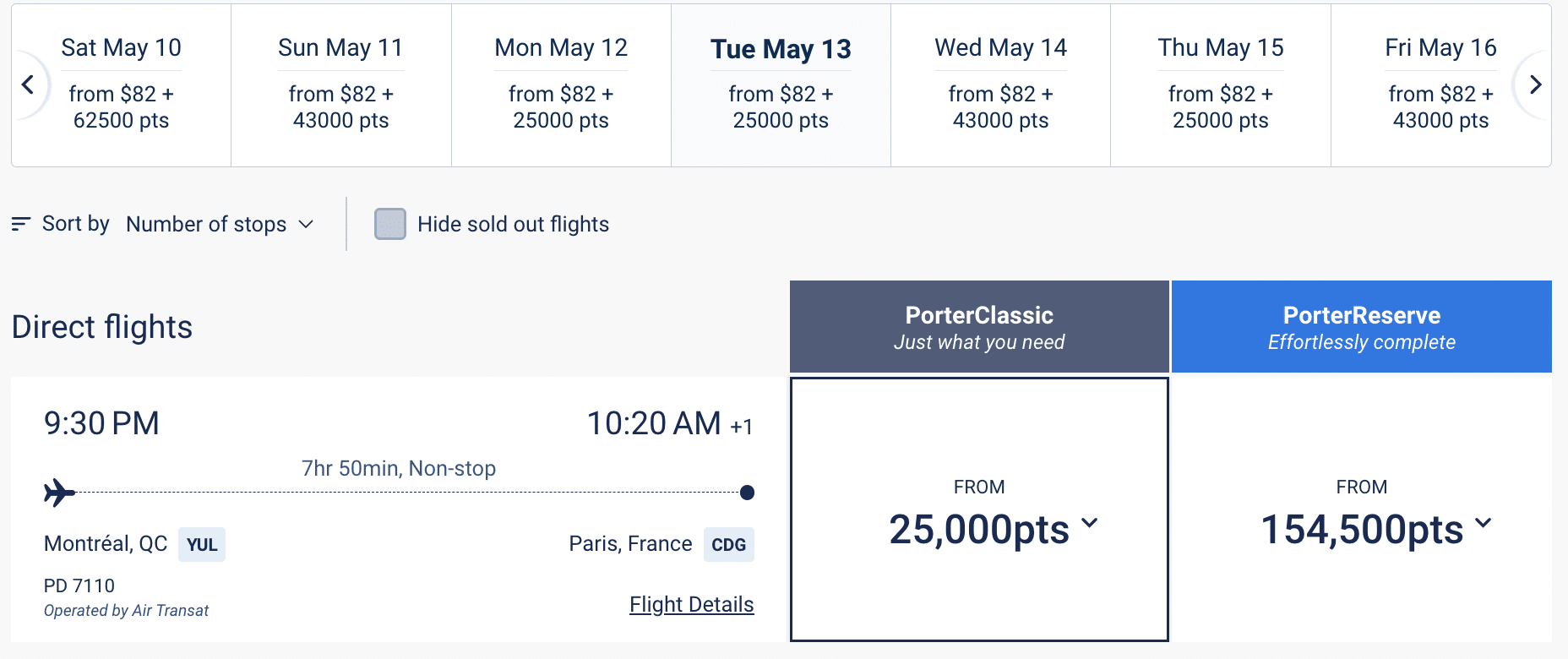Select the Fri May 16 date tab
Image resolution: width=1568 pixels, height=659 pixels.
click(1440, 84)
